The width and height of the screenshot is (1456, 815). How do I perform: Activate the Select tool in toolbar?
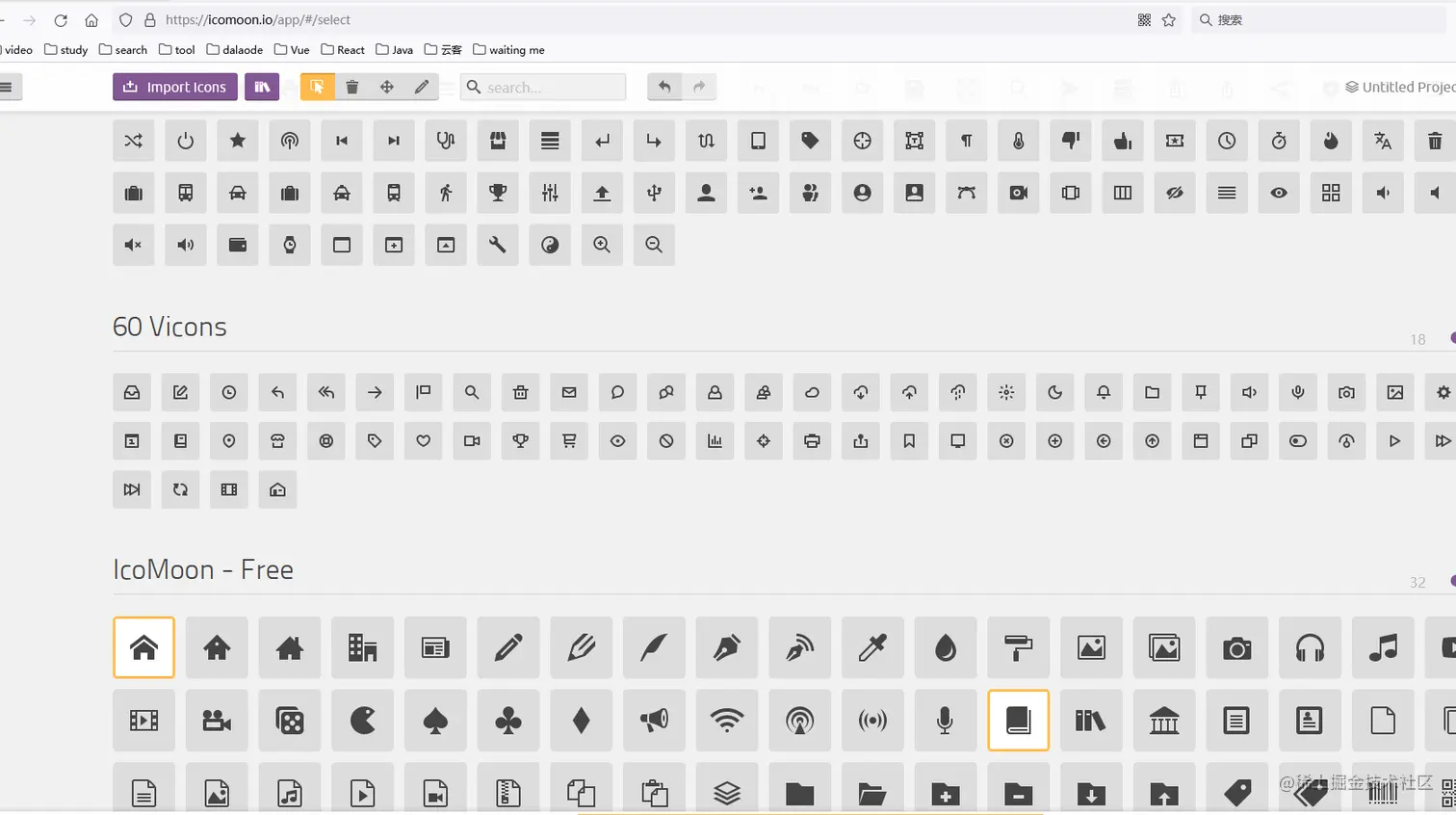[x=317, y=87]
